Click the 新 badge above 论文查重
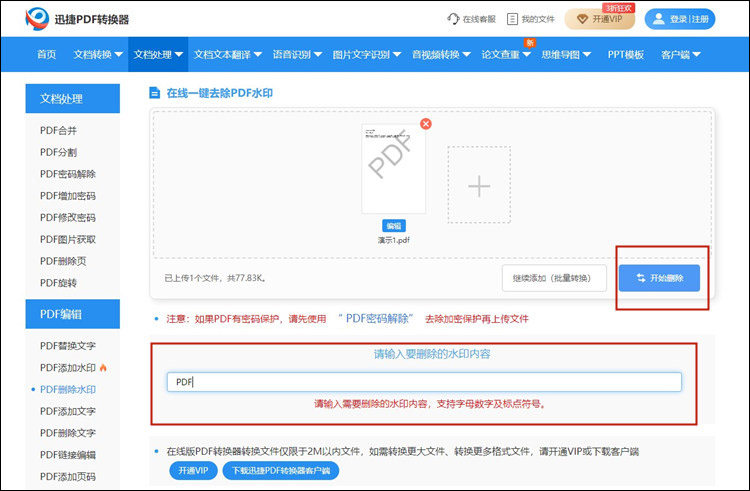This screenshot has width=750, height=491. tap(529, 43)
